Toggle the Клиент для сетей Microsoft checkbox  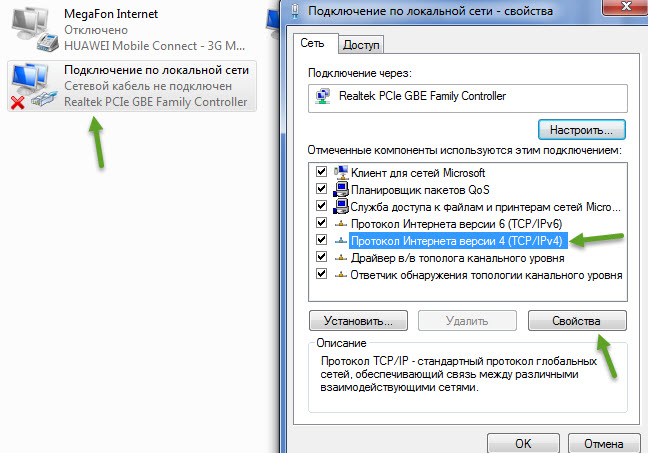pos(322,172)
